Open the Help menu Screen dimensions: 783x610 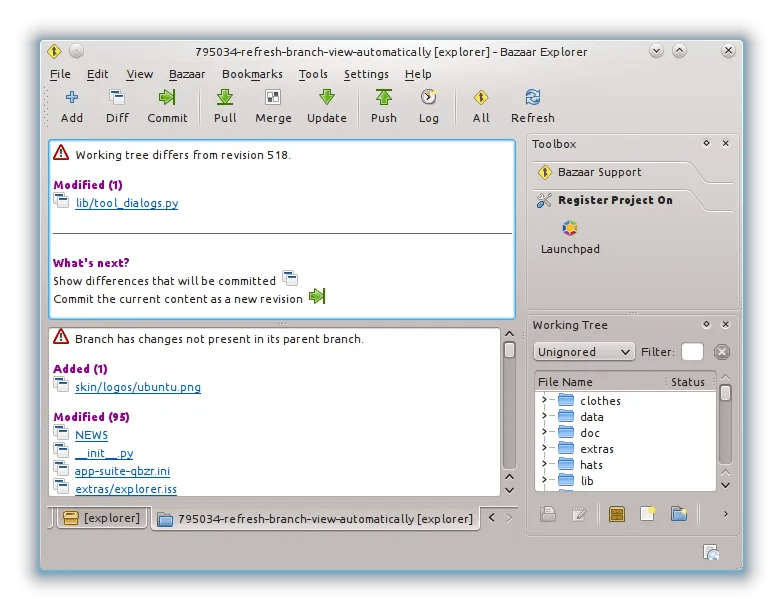418,74
